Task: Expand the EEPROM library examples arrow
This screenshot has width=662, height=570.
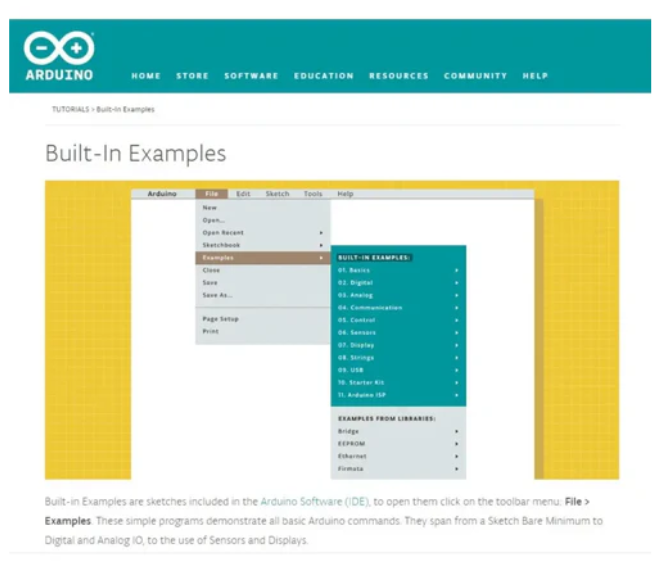Action: [457, 443]
